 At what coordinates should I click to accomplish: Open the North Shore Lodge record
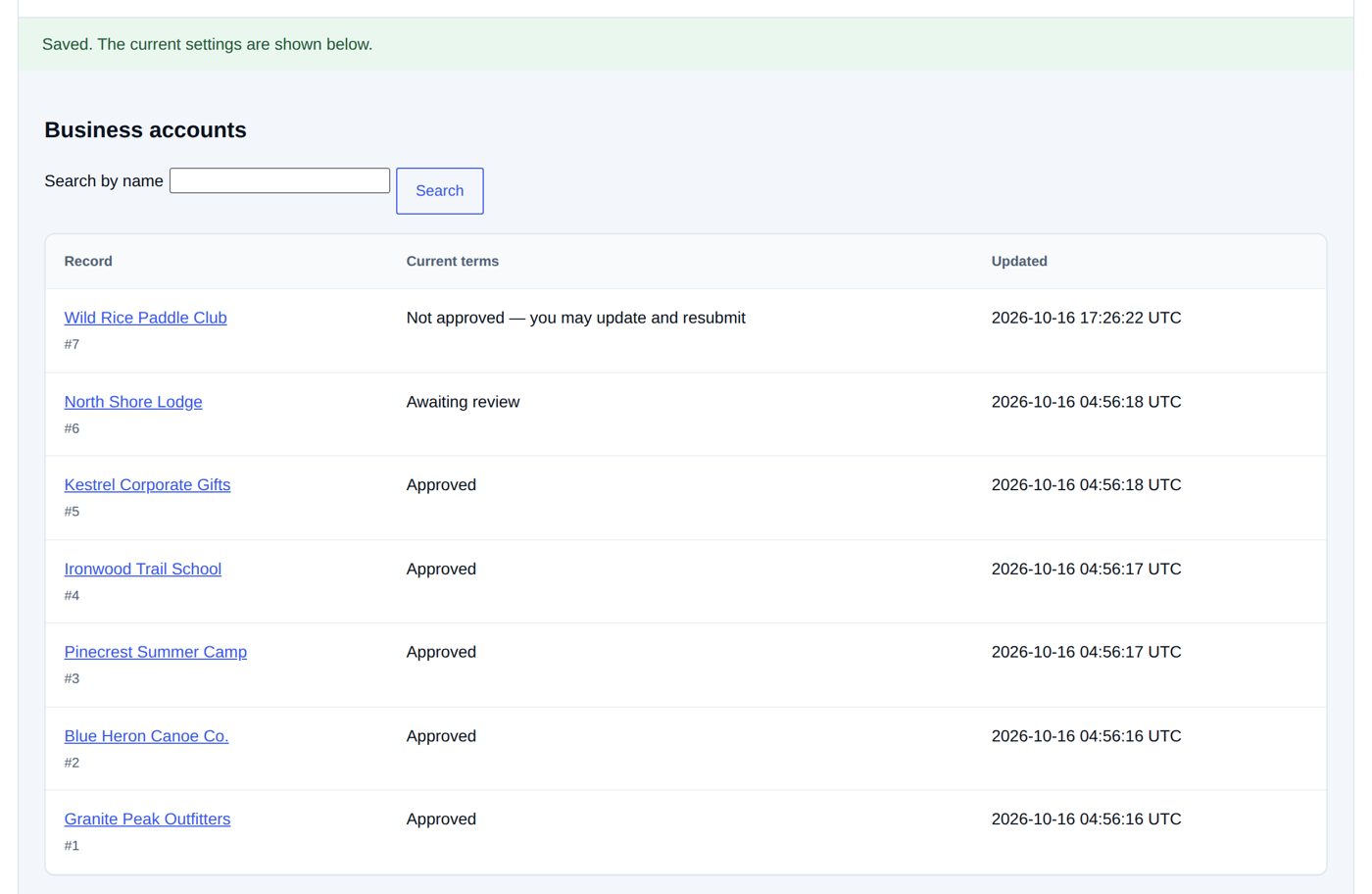pyautogui.click(x=133, y=402)
